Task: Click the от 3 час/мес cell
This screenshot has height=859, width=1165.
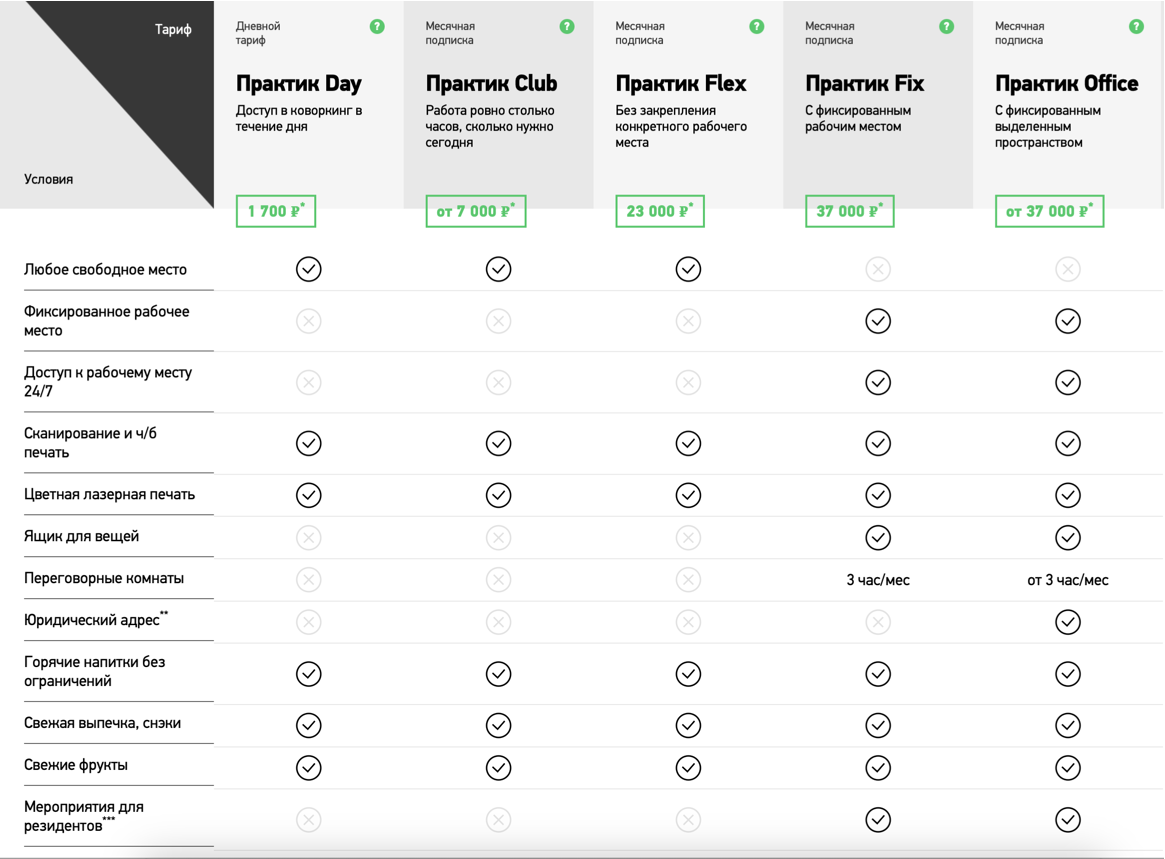Action: click(x=1068, y=580)
